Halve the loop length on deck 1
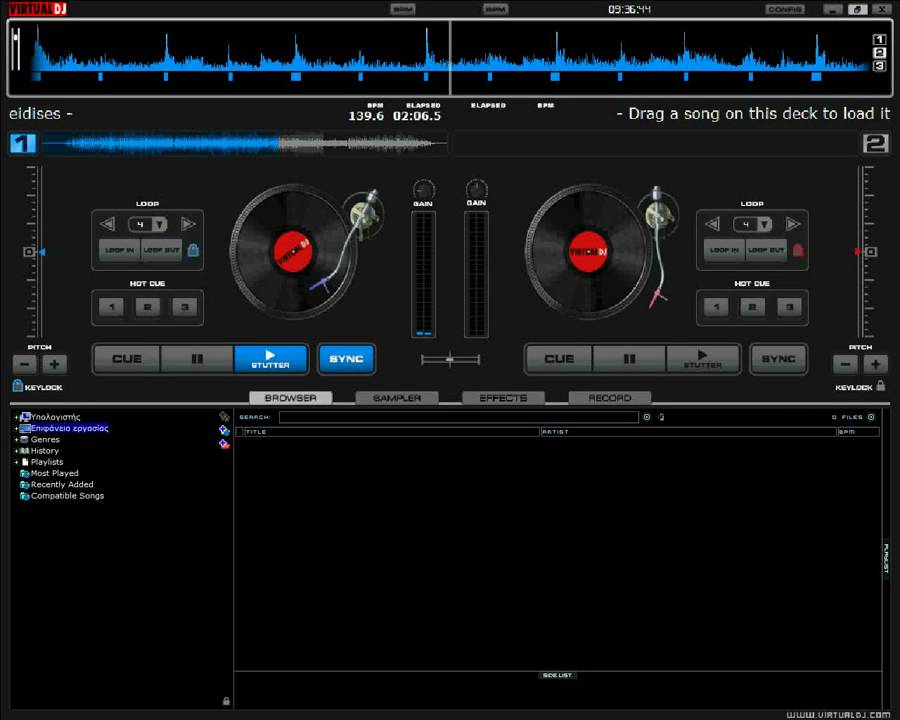Image resolution: width=900 pixels, height=720 pixels. coord(108,224)
